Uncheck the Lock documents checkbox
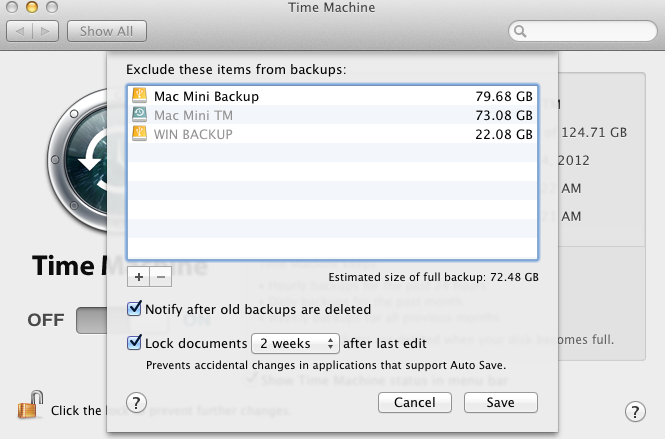The height and width of the screenshot is (439, 665). click(136, 343)
